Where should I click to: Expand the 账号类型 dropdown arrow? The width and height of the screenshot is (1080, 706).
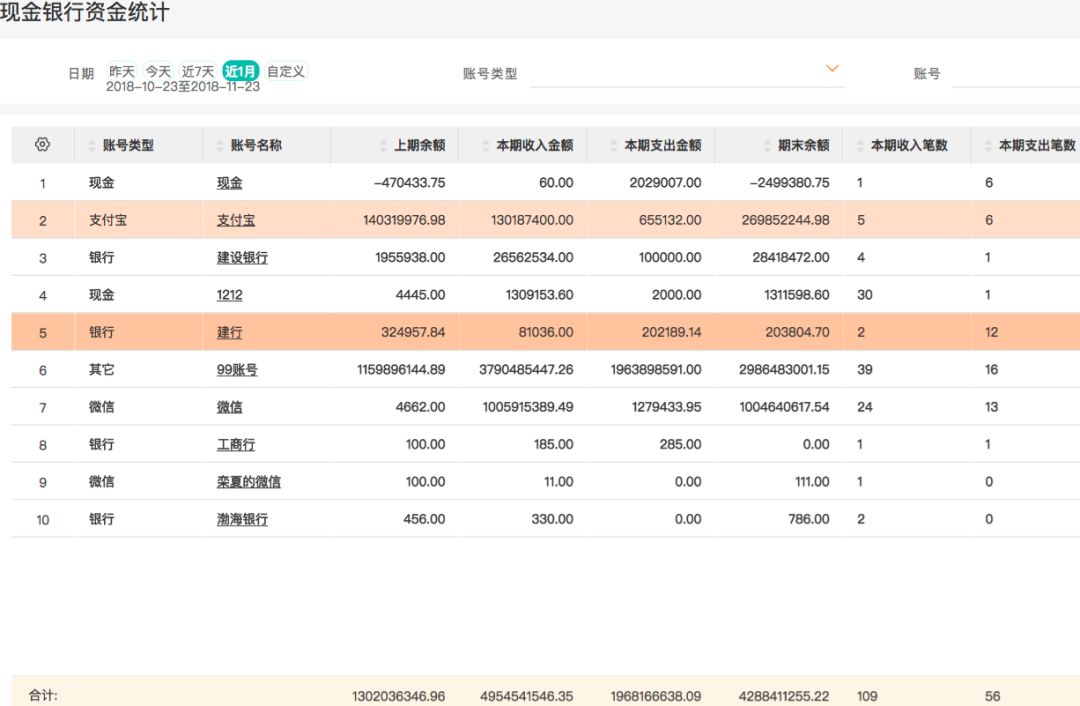tap(832, 68)
